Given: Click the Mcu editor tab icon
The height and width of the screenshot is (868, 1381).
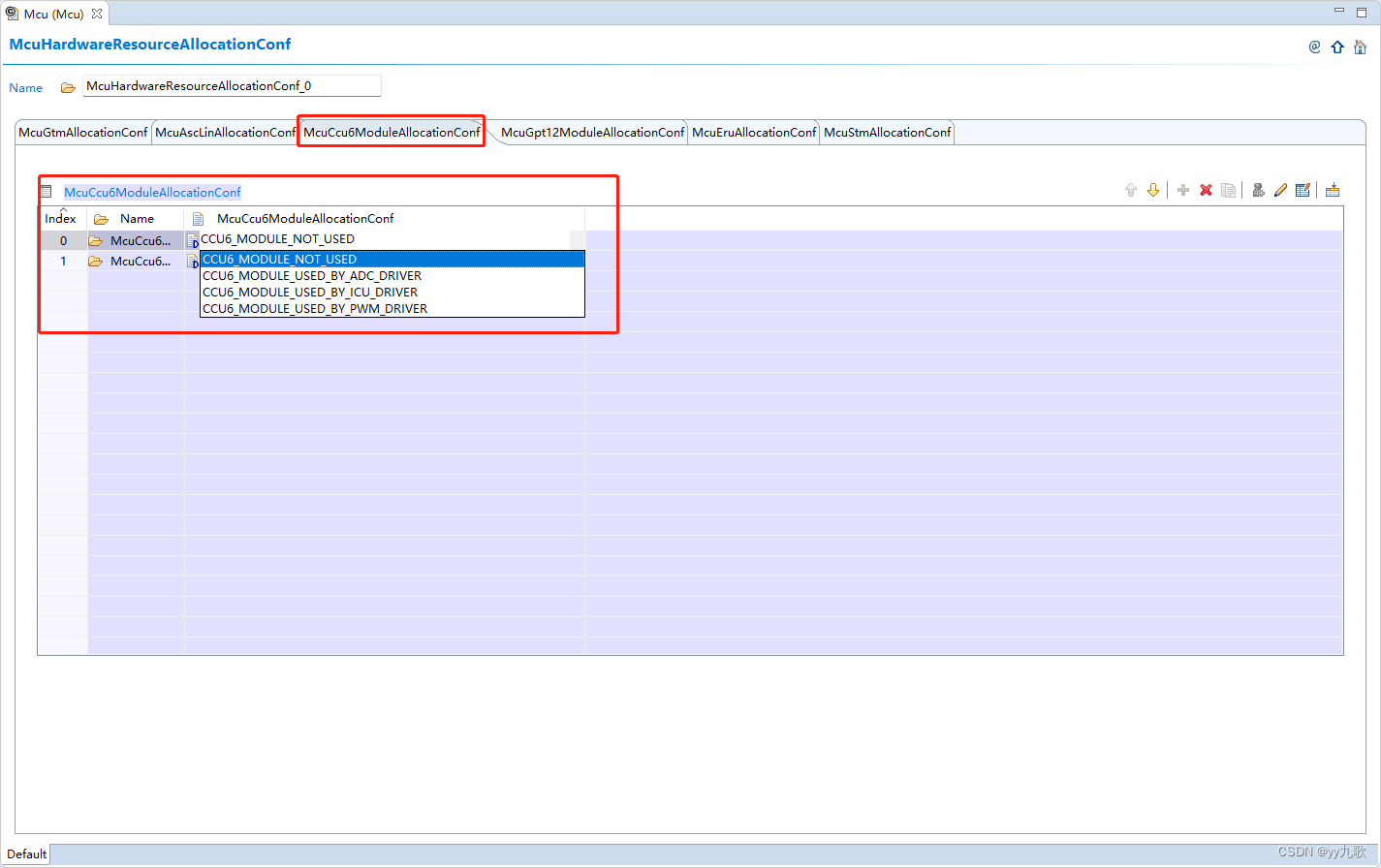Looking at the screenshot, I should tap(12, 14).
